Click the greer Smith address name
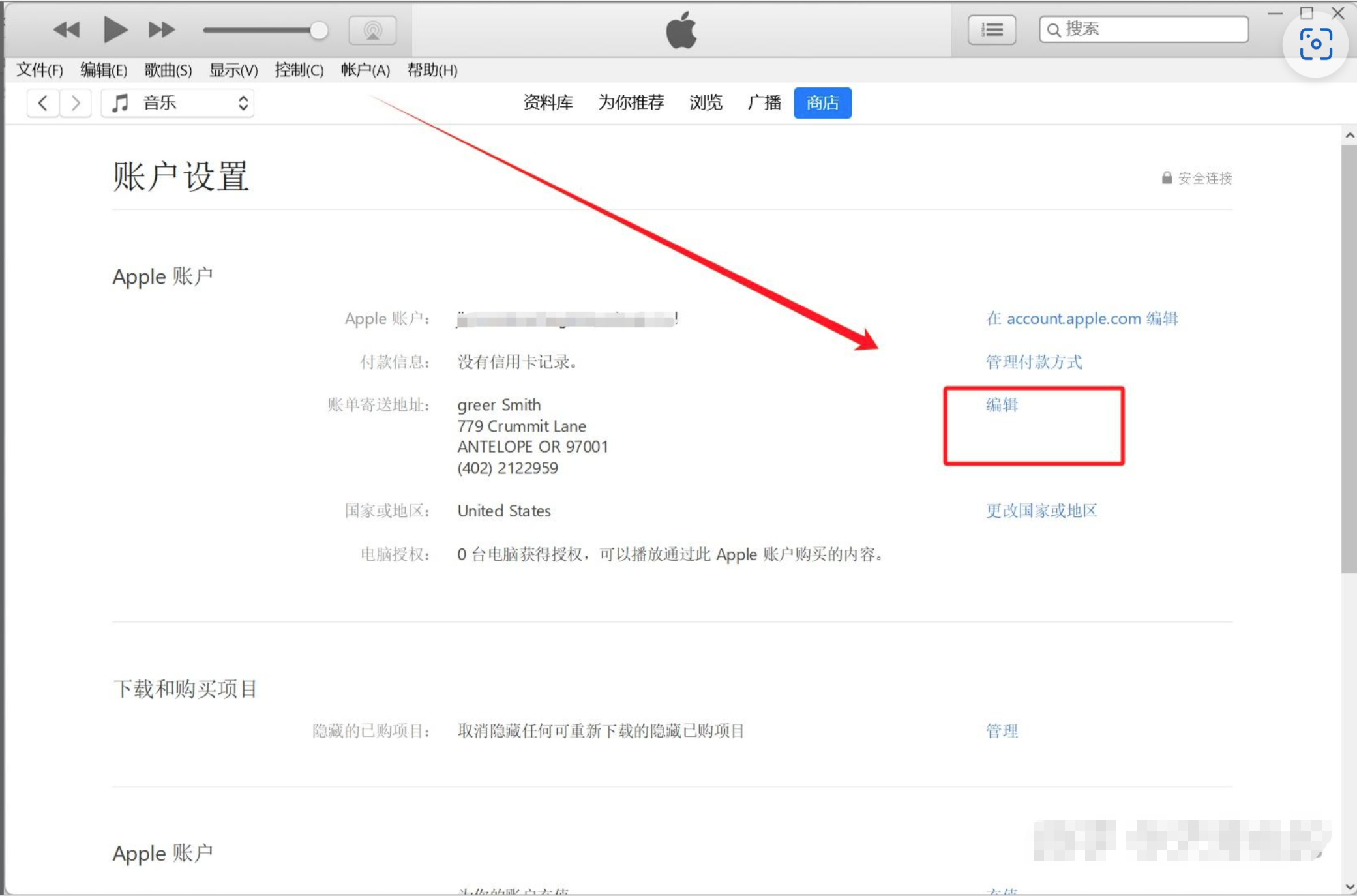 point(499,405)
